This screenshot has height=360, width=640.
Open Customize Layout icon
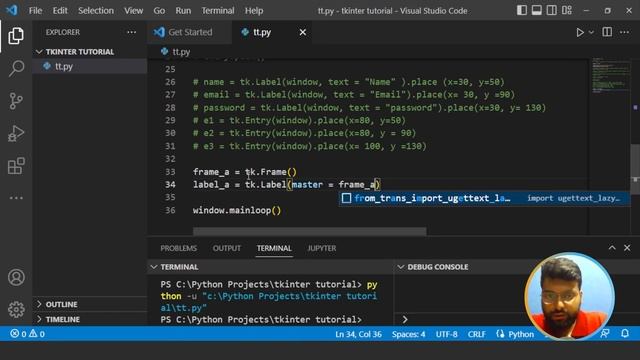click(x=567, y=10)
